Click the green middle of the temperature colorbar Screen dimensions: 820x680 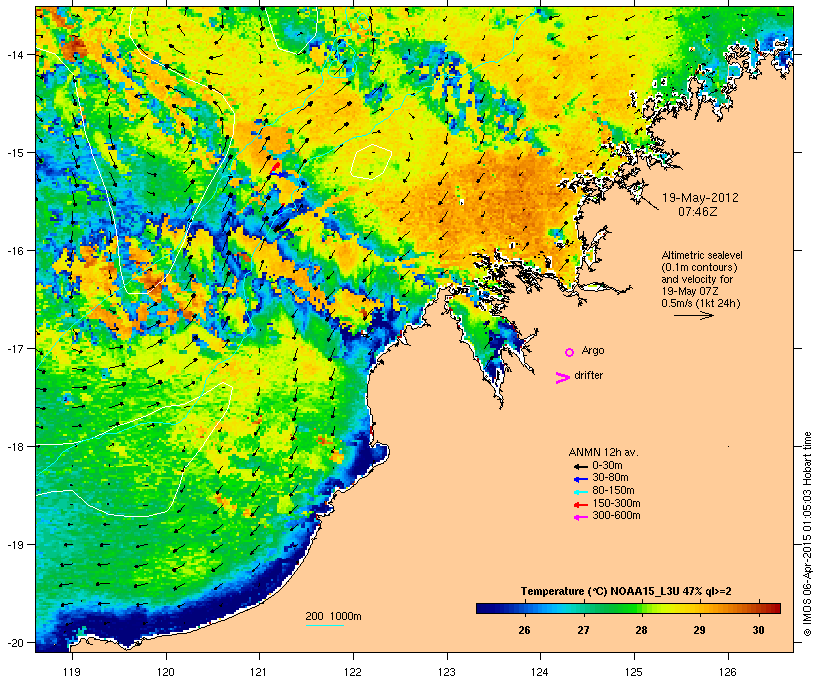(628, 608)
